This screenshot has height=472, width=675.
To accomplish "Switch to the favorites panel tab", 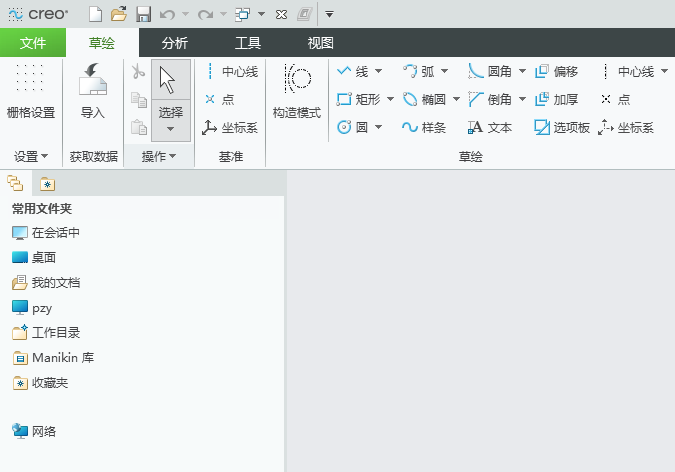I will tap(47, 184).
